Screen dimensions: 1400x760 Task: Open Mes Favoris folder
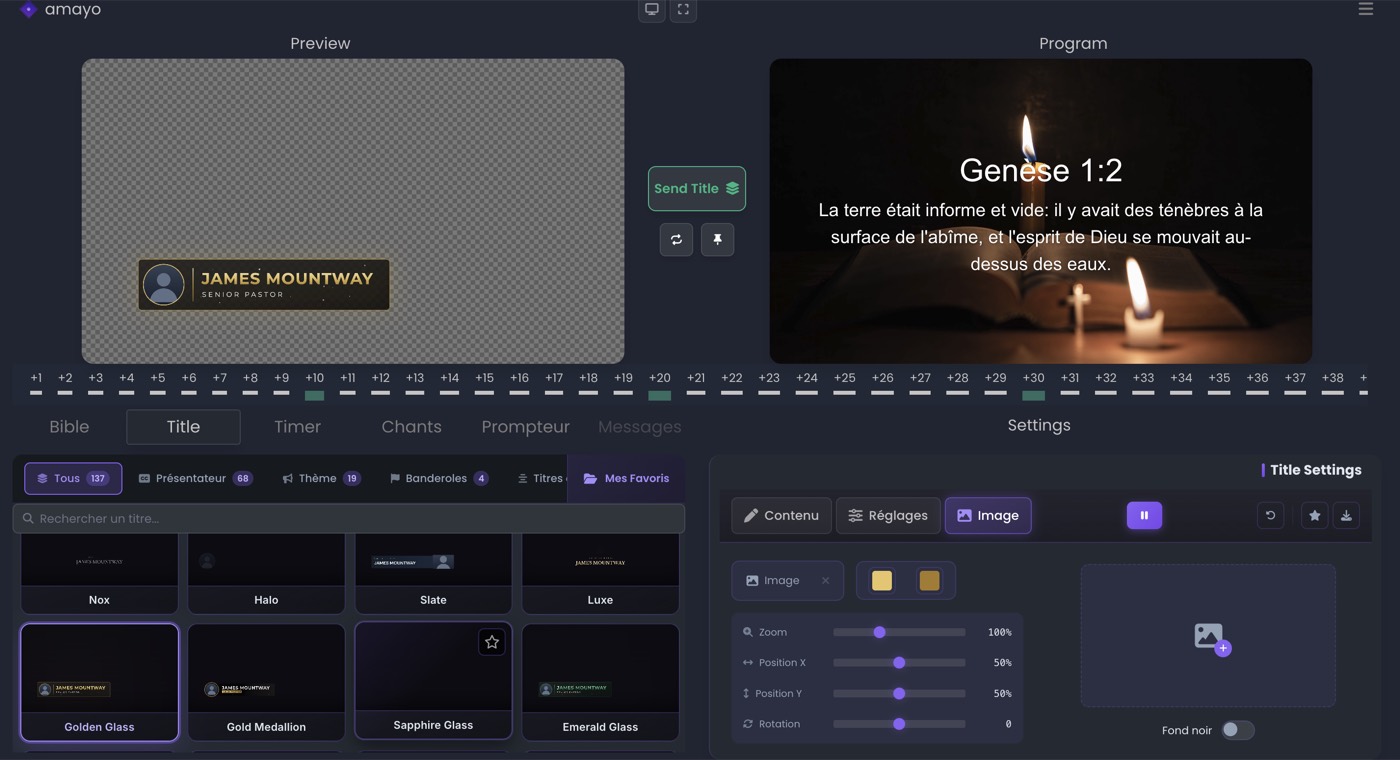(x=626, y=478)
